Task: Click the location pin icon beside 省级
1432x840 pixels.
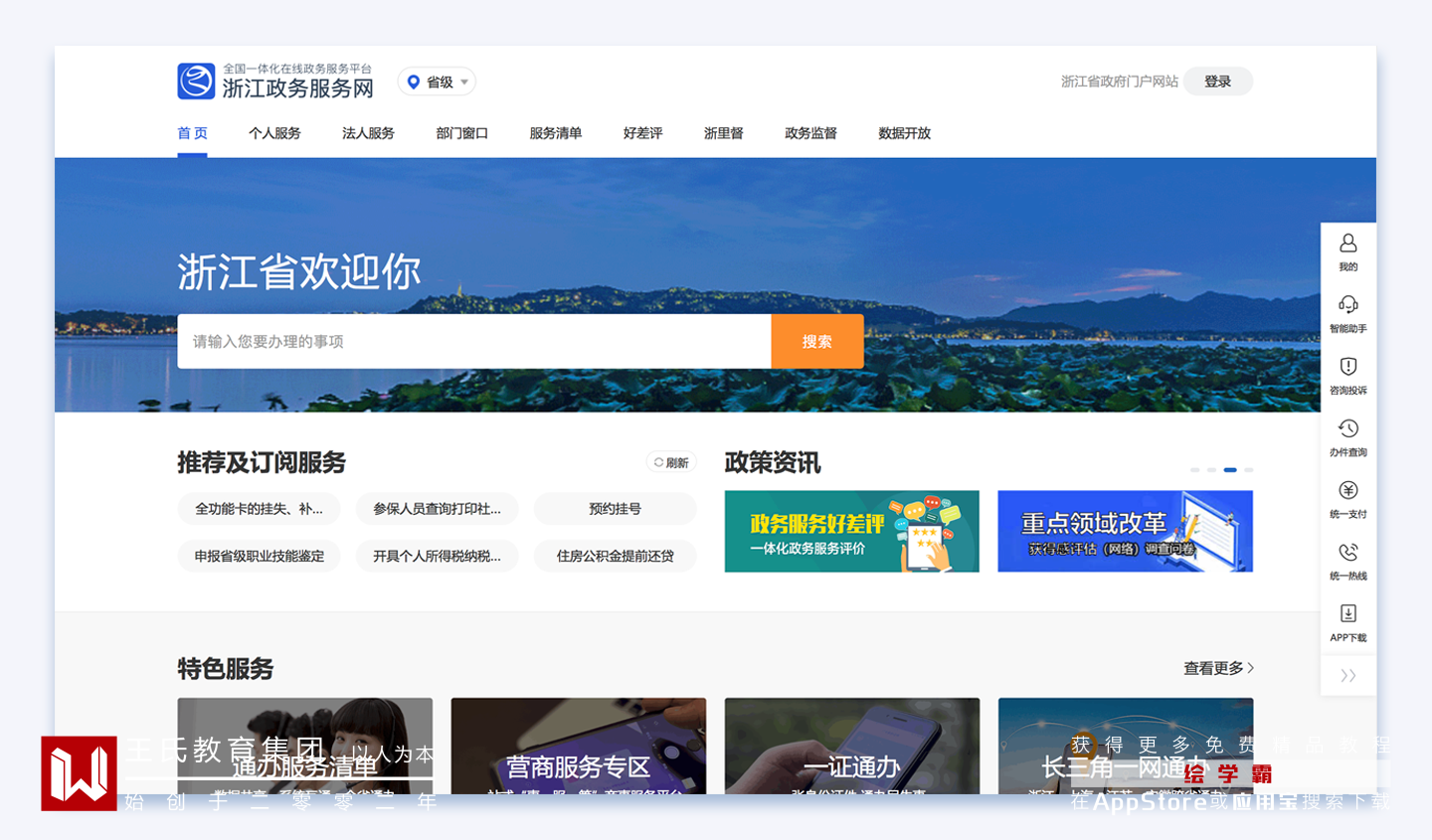Action: (414, 82)
